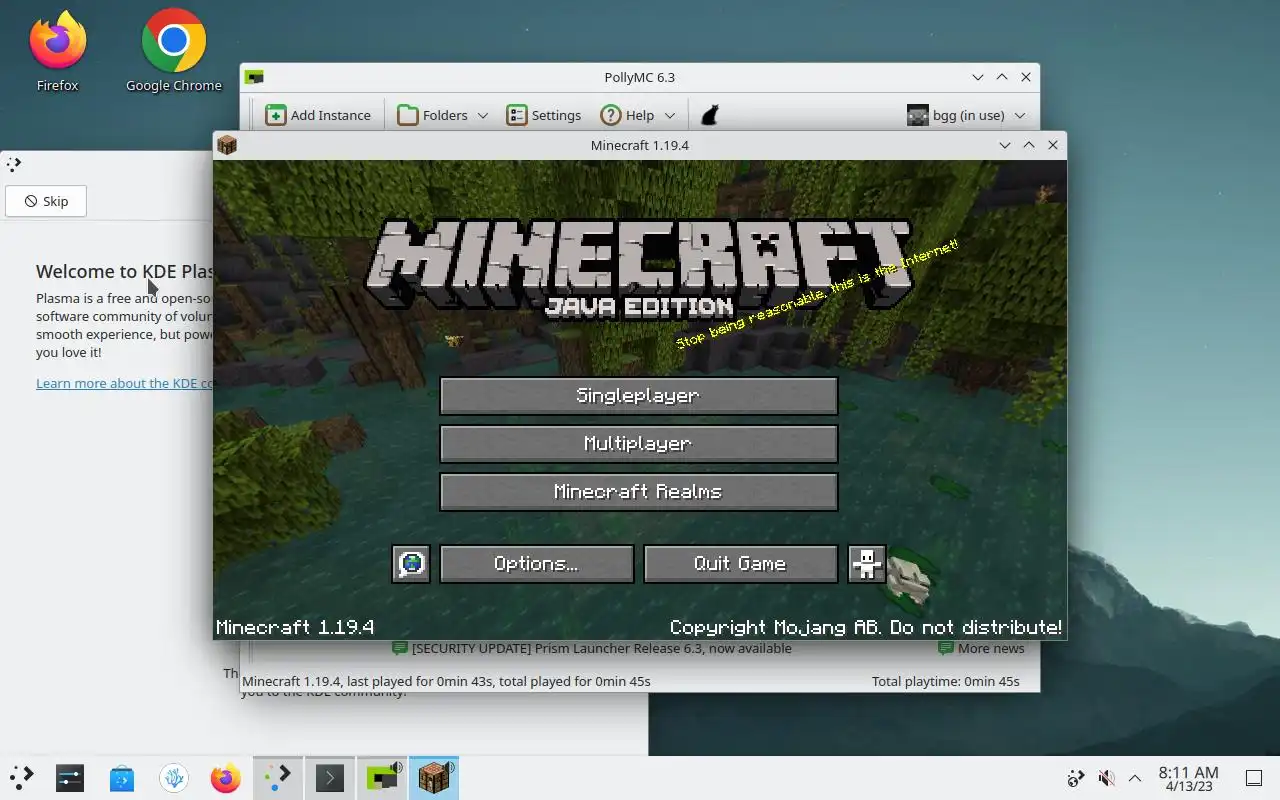Click the KDE Welcome window icon
This screenshot has height=800, width=1280.
(14, 164)
